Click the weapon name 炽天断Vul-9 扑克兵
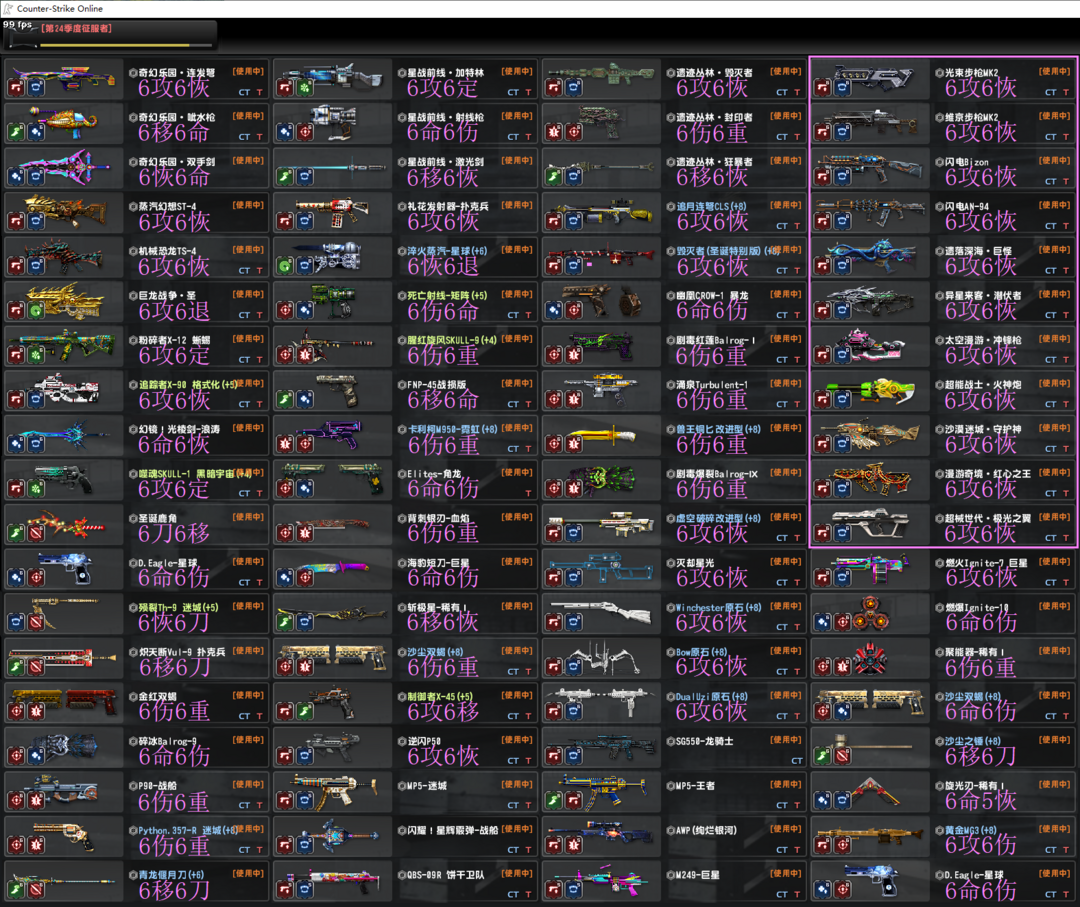 click(181, 652)
